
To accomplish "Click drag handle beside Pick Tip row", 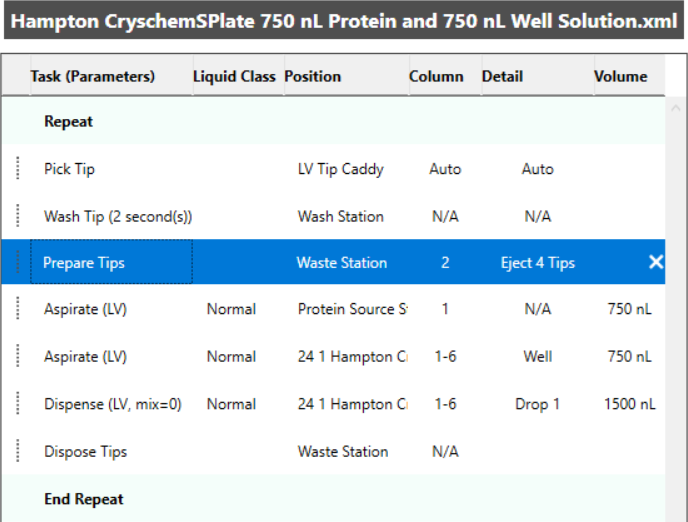I will 18,169.
